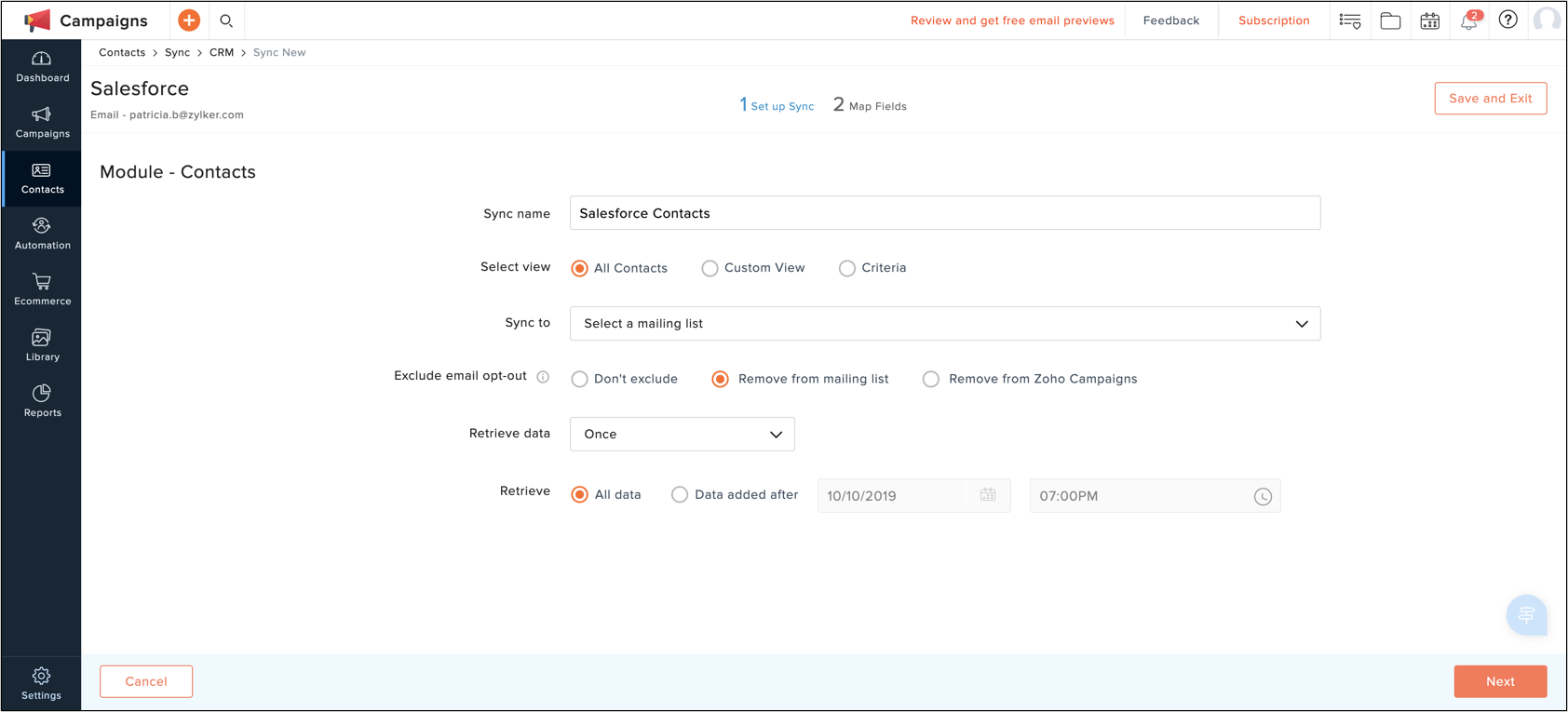Viewport: 1568px width, 712px height.
Task: Click the Contacts breadcrumb link
Action: click(122, 52)
